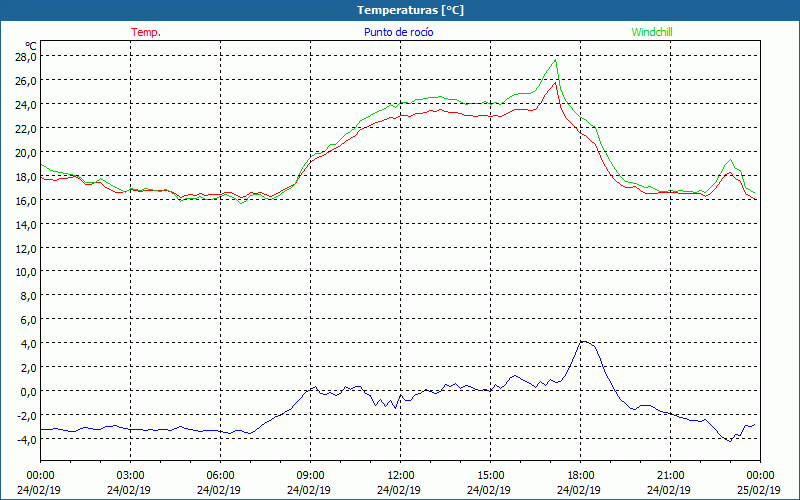
Task: Click the 21:00 time axis label
Action: (670, 476)
